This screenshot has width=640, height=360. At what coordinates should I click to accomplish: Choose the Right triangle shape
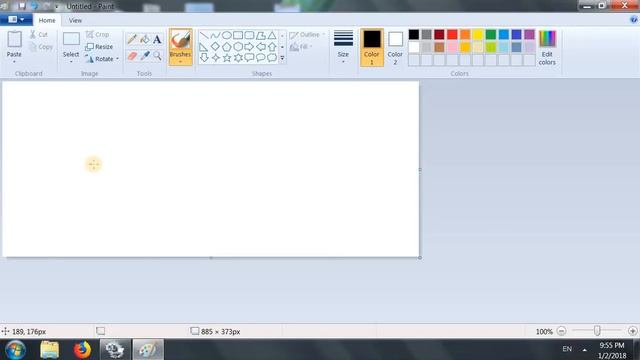pos(204,47)
